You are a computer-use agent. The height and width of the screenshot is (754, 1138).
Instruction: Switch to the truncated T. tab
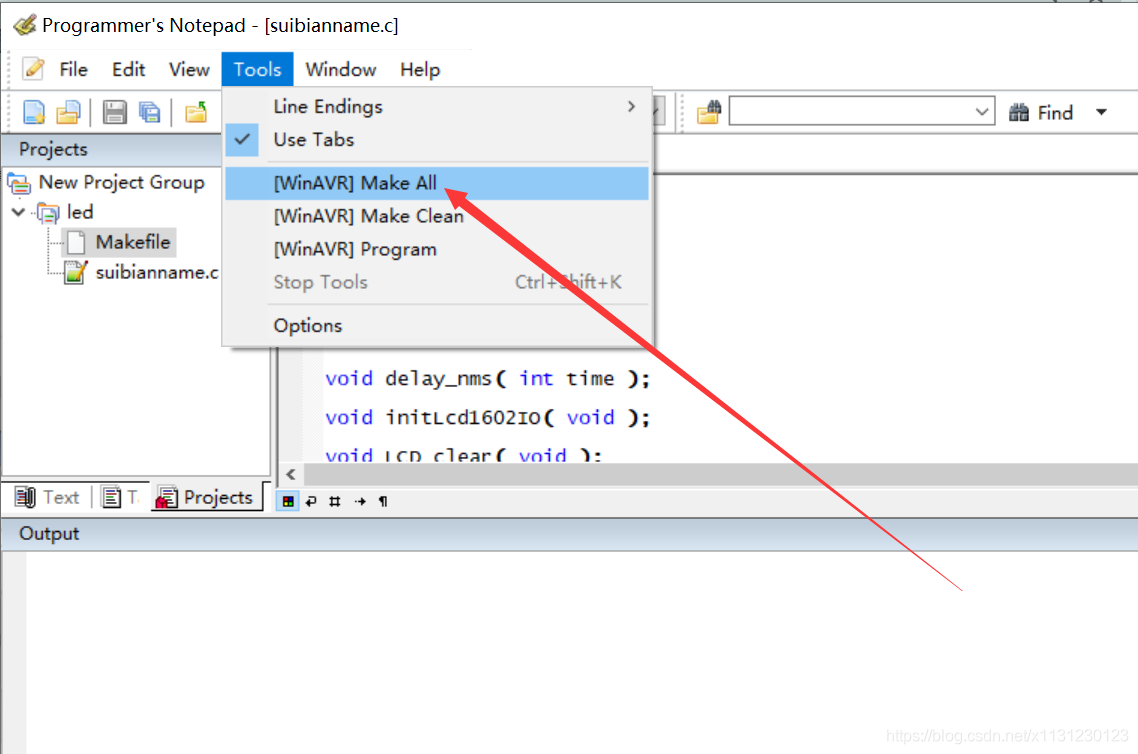(120, 497)
